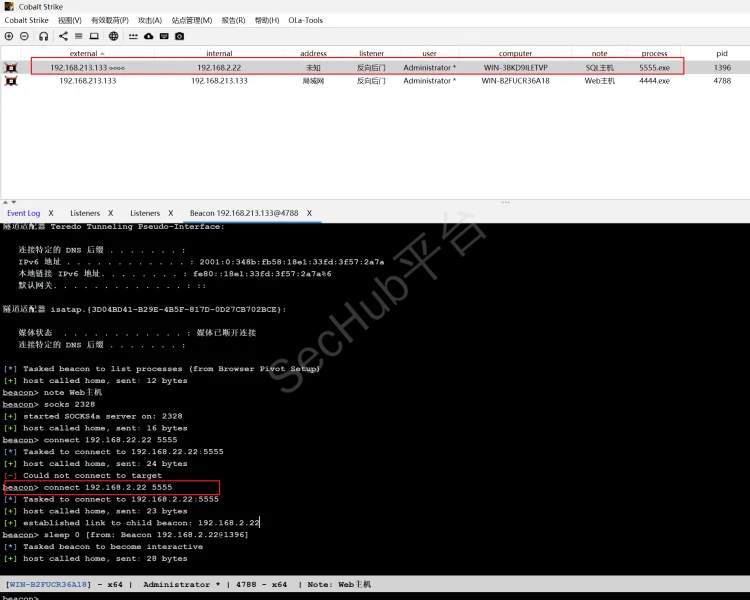The image size is (750, 600).
Task: Close the Event Log tab
Action: coord(51,213)
